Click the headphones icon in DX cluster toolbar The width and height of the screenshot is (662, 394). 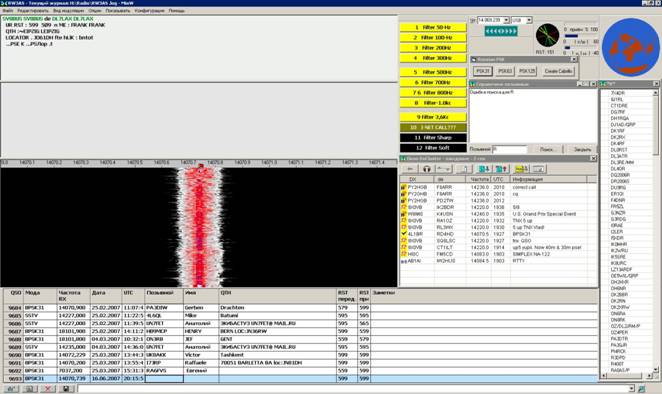(x=427, y=169)
